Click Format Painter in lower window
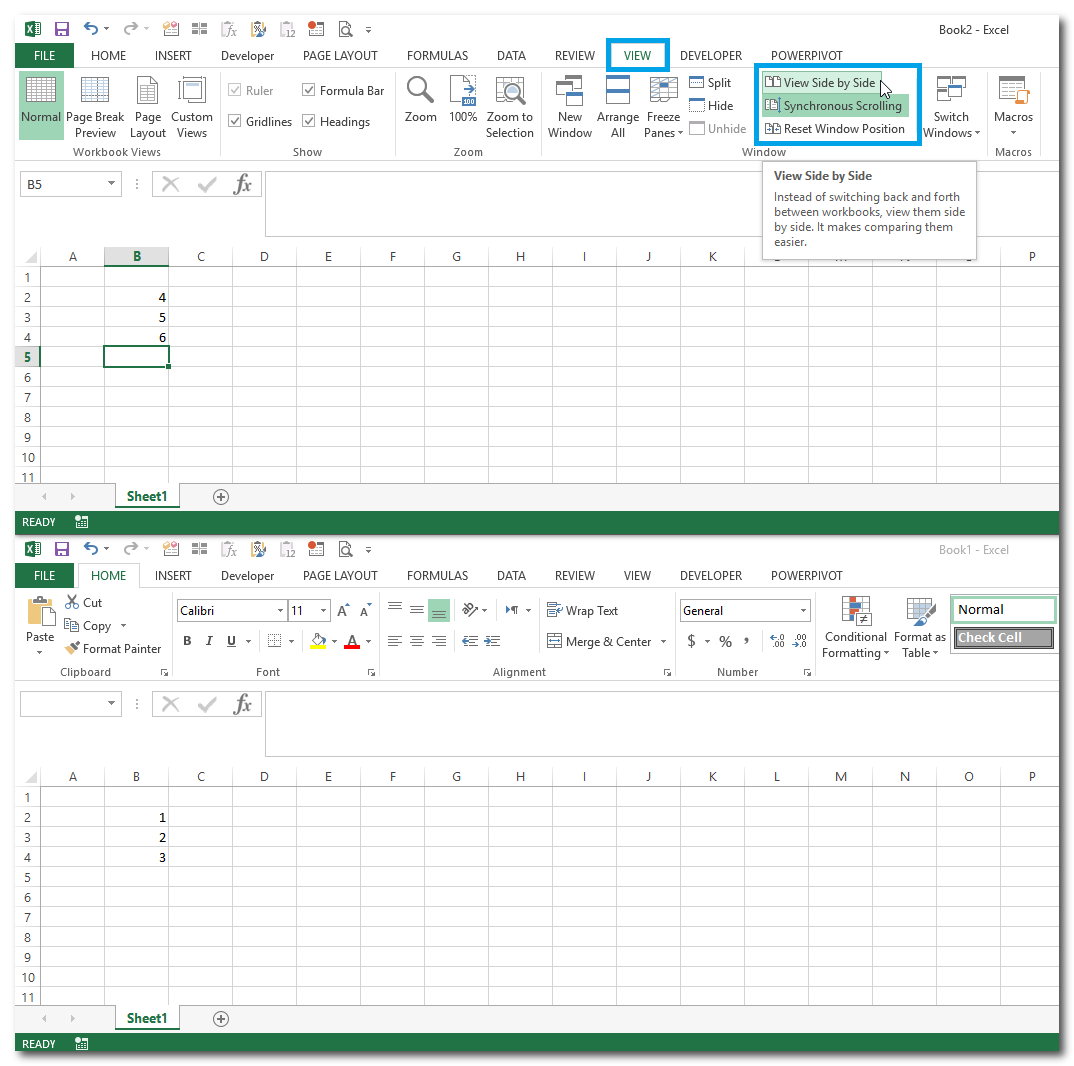Screen dimensions: 1074x1066 tap(112, 649)
